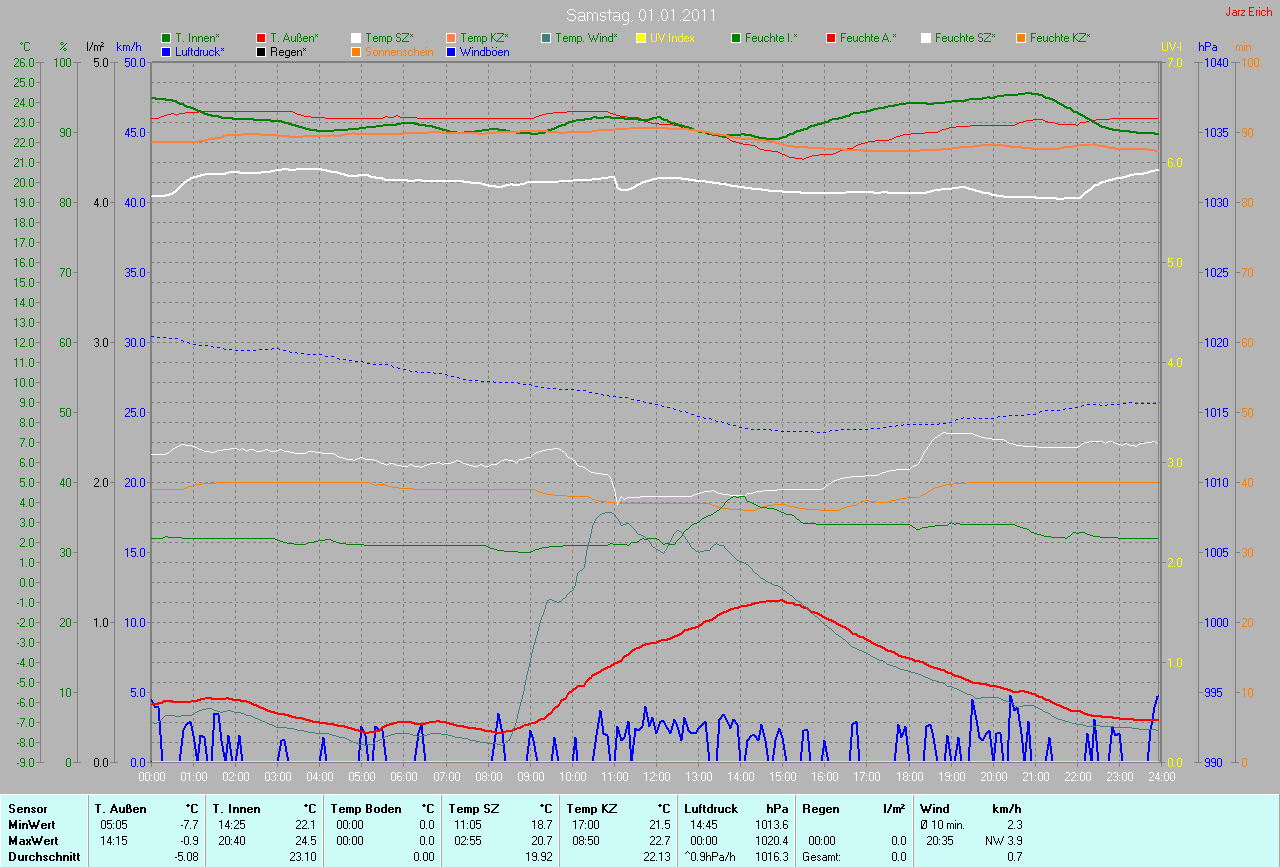Screen dimensions: 1280x867
Task: Select the T. Außen column header in table
Action: click(x=120, y=808)
